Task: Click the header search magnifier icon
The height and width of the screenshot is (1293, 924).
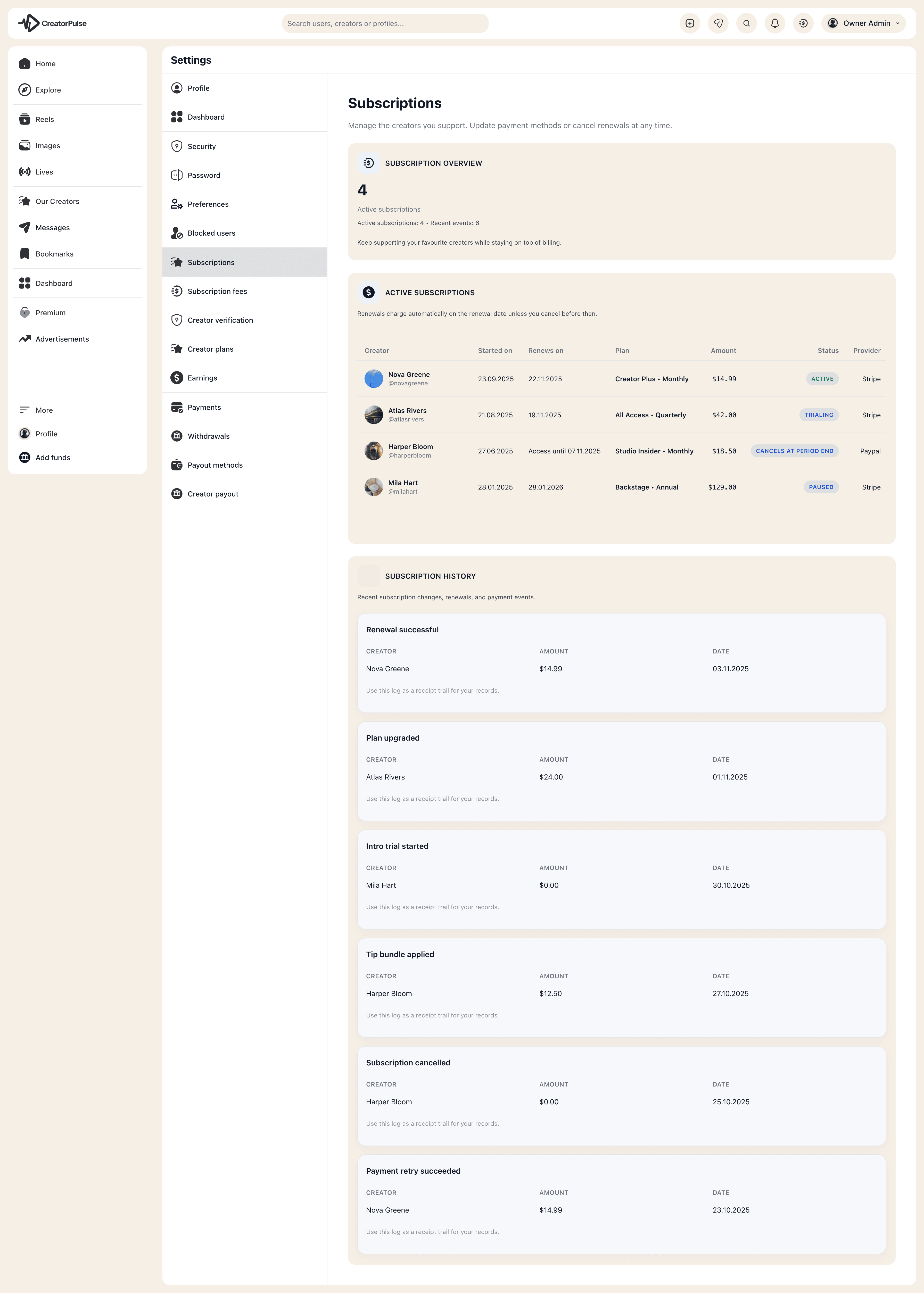Action: (x=746, y=23)
